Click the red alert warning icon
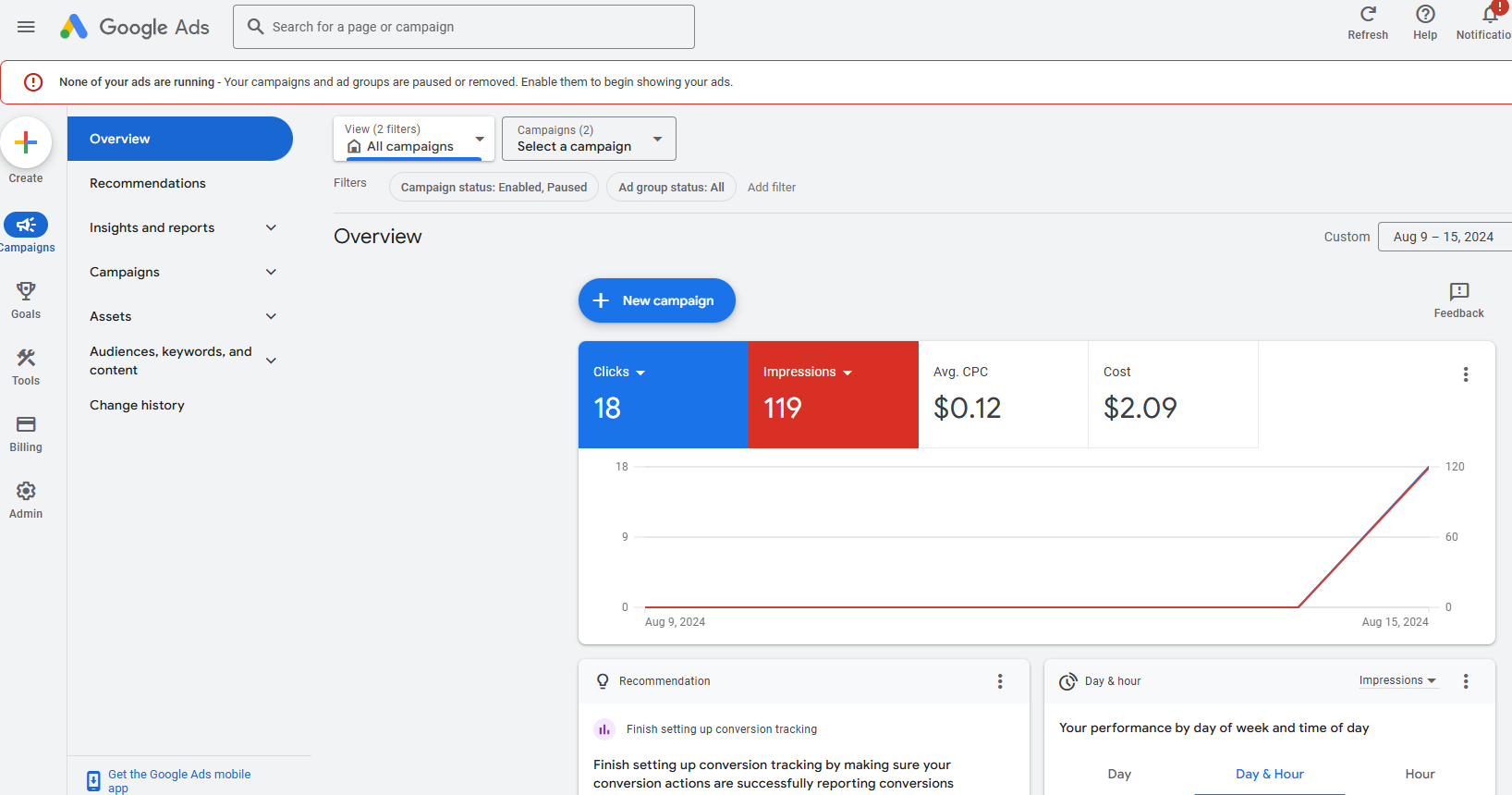1512x795 pixels. [x=33, y=82]
